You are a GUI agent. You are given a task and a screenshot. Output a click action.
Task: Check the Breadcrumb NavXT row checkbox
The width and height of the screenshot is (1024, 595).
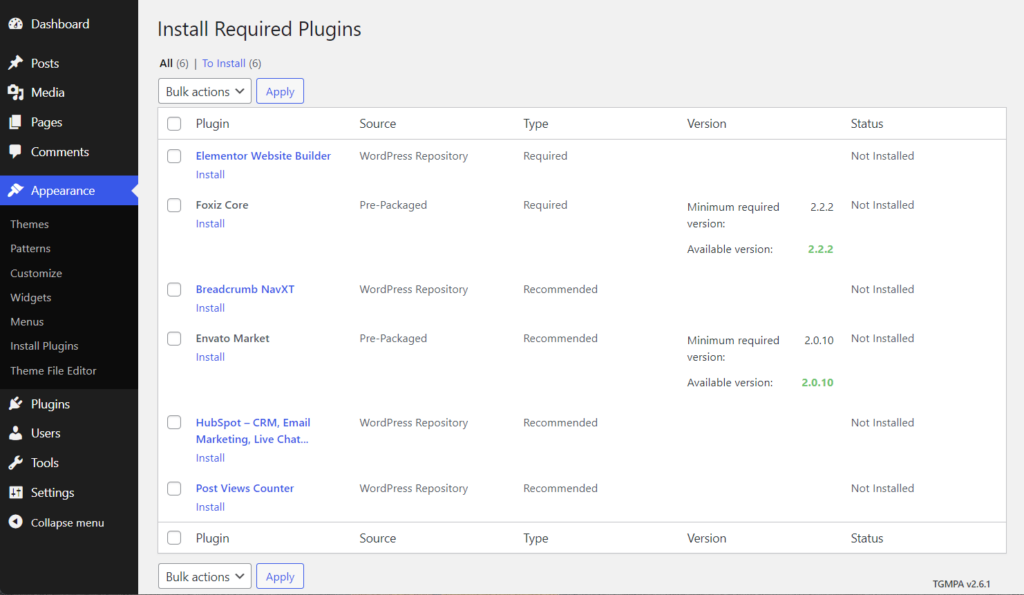(x=174, y=289)
